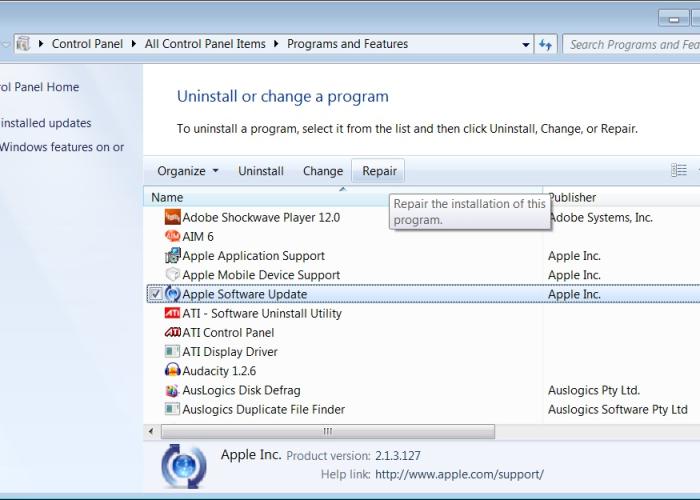Screen dimensions: 700x500
Task: Sort by the Publisher column header
Action: tap(621, 197)
